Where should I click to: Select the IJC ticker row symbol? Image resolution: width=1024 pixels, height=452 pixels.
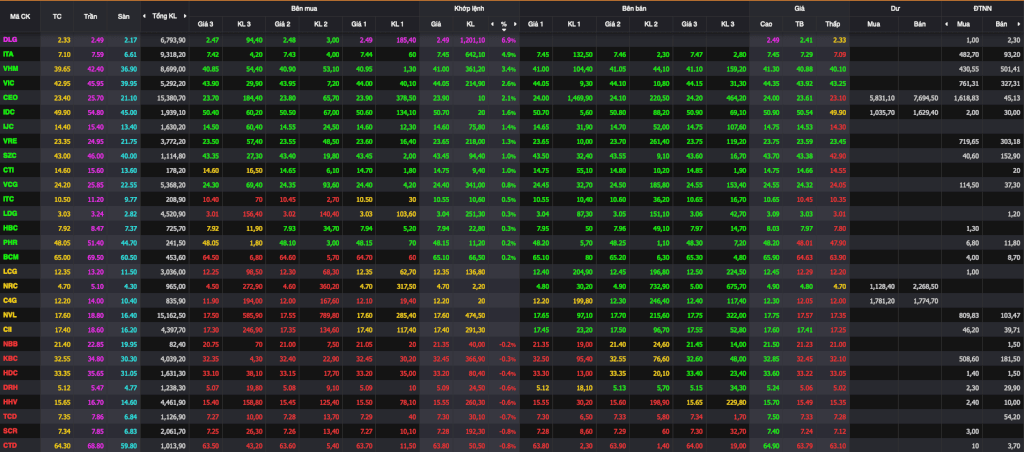point(8,125)
